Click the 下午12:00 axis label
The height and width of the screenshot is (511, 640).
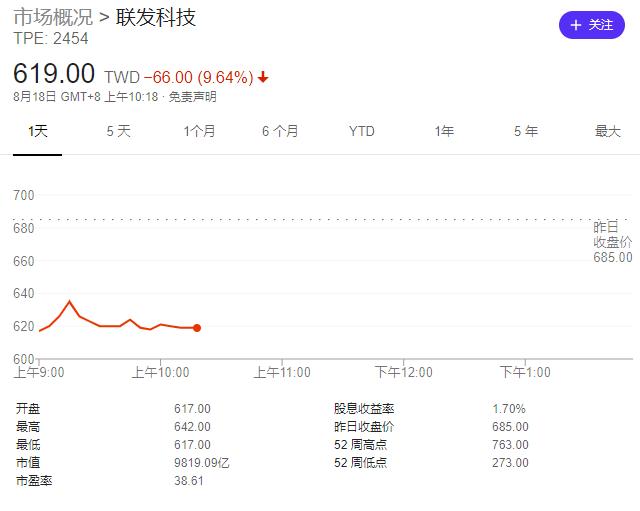(404, 372)
